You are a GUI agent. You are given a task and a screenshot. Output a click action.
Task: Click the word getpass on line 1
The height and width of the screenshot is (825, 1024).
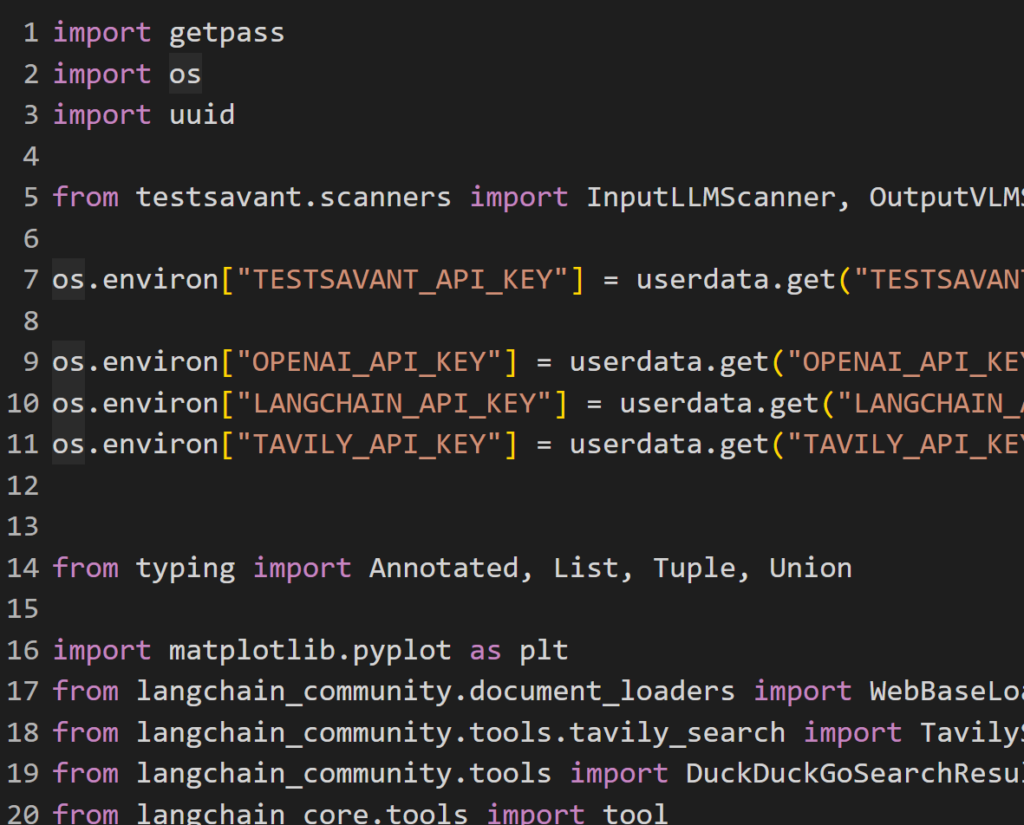pos(226,33)
